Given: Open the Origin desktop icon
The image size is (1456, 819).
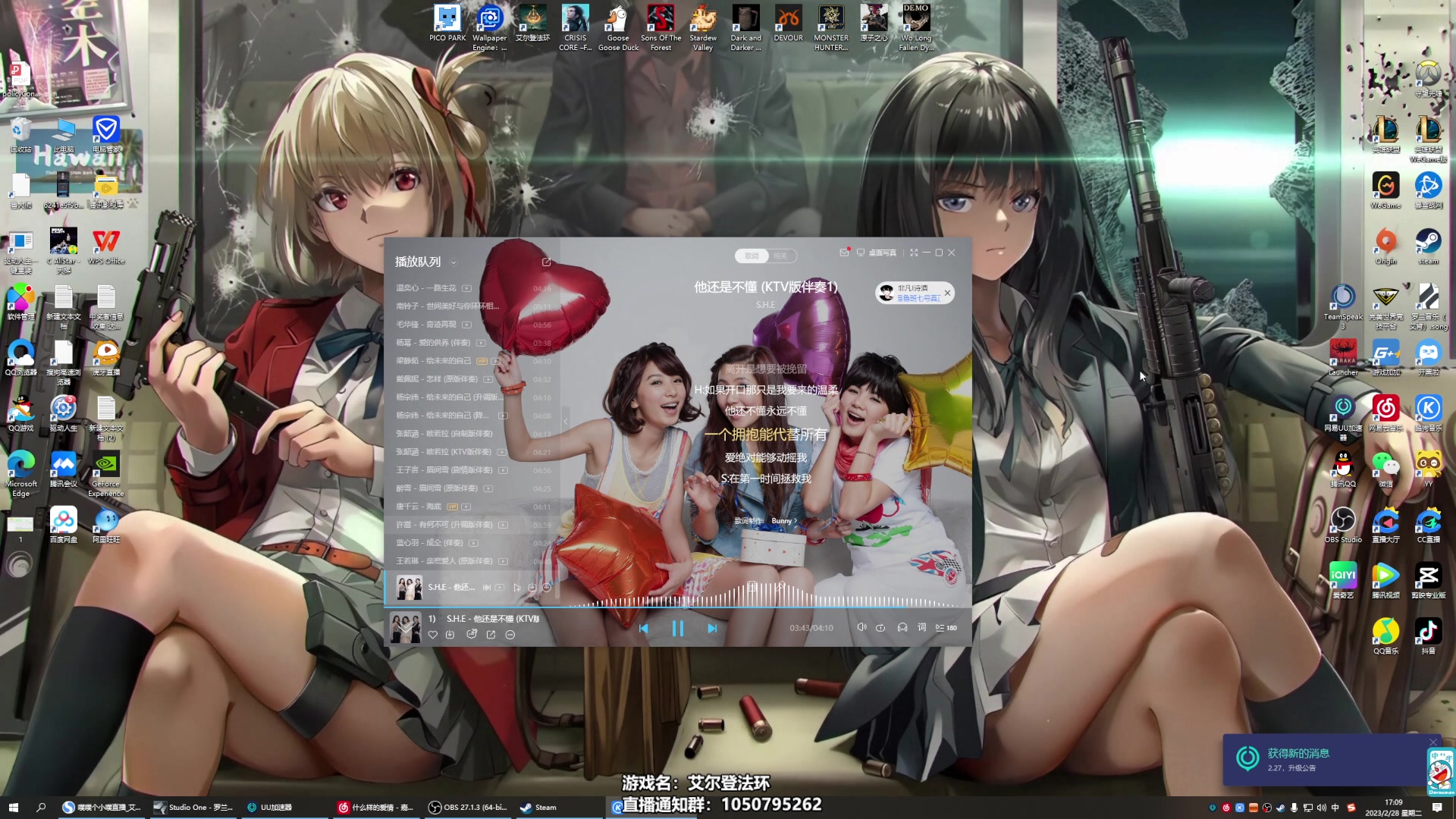Looking at the screenshot, I should point(1385,246).
